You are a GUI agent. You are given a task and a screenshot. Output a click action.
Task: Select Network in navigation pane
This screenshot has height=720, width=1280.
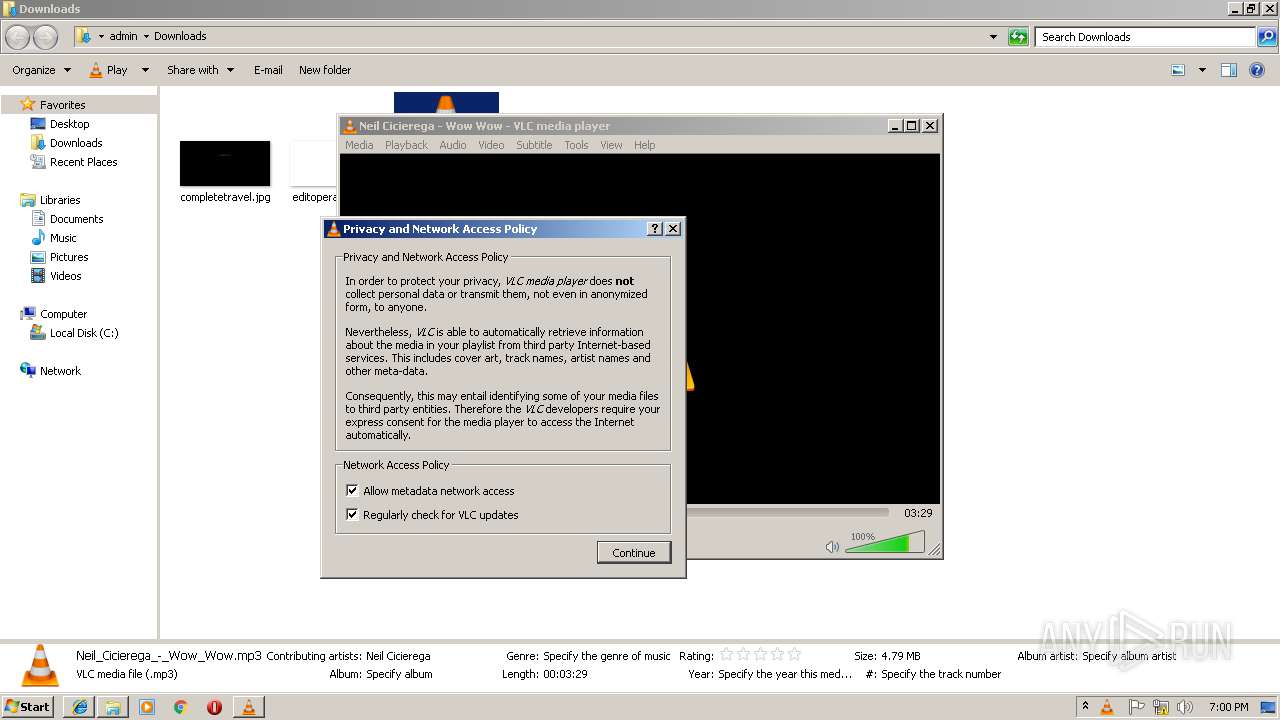[60, 371]
